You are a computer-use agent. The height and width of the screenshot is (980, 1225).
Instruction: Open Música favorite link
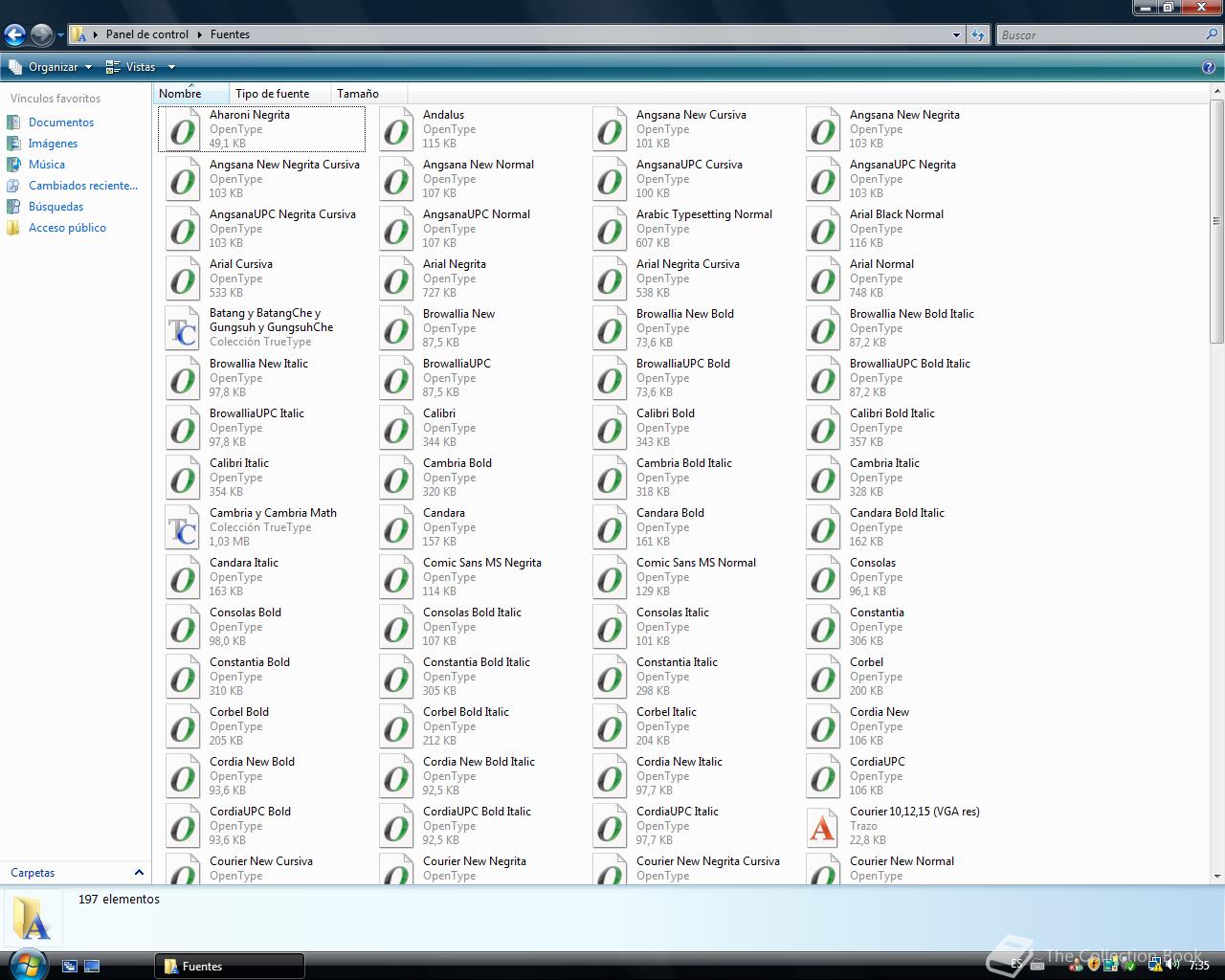[x=47, y=165]
